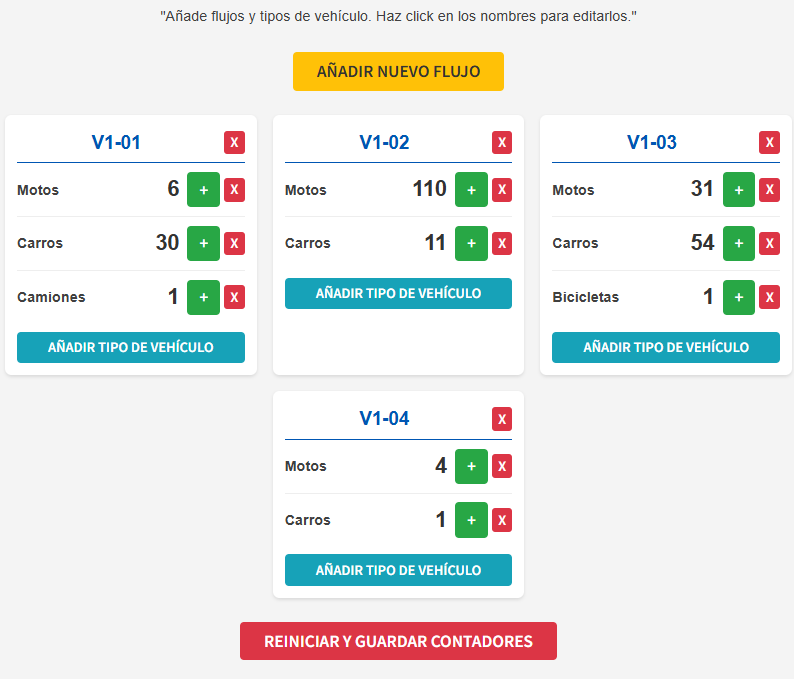
Task: Remove Bicicletas row from V1-03
Action: coord(769,297)
